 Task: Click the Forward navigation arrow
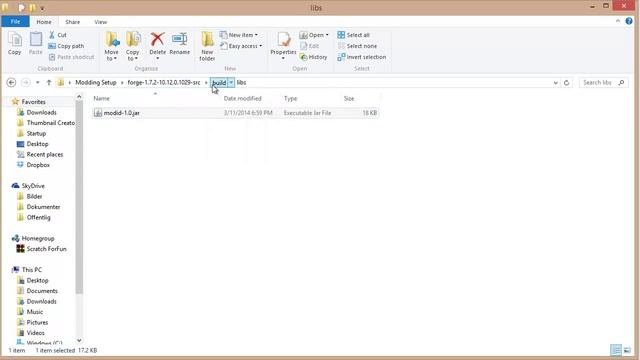(x=25, y=82)
